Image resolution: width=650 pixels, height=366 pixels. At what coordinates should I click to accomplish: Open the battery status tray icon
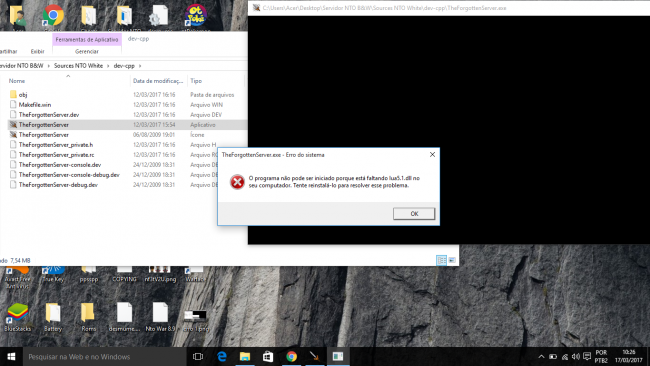[x=553, y=356]
